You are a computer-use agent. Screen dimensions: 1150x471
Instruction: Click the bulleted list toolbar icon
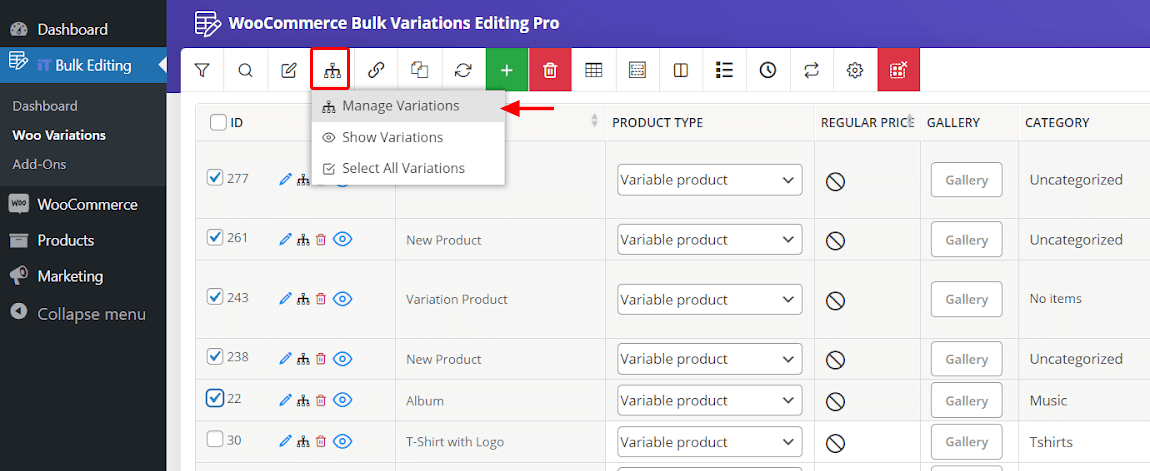(x=725, y=70)
